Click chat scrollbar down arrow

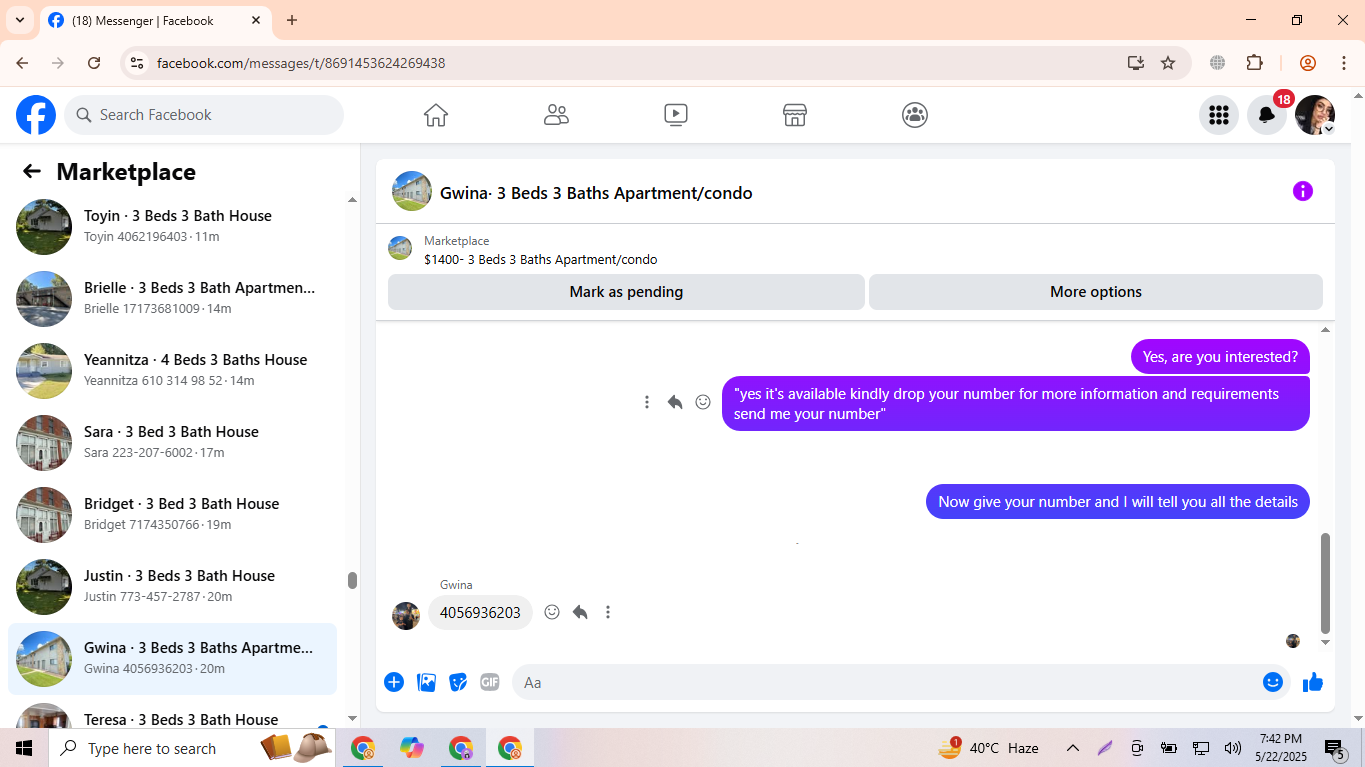1326,642
